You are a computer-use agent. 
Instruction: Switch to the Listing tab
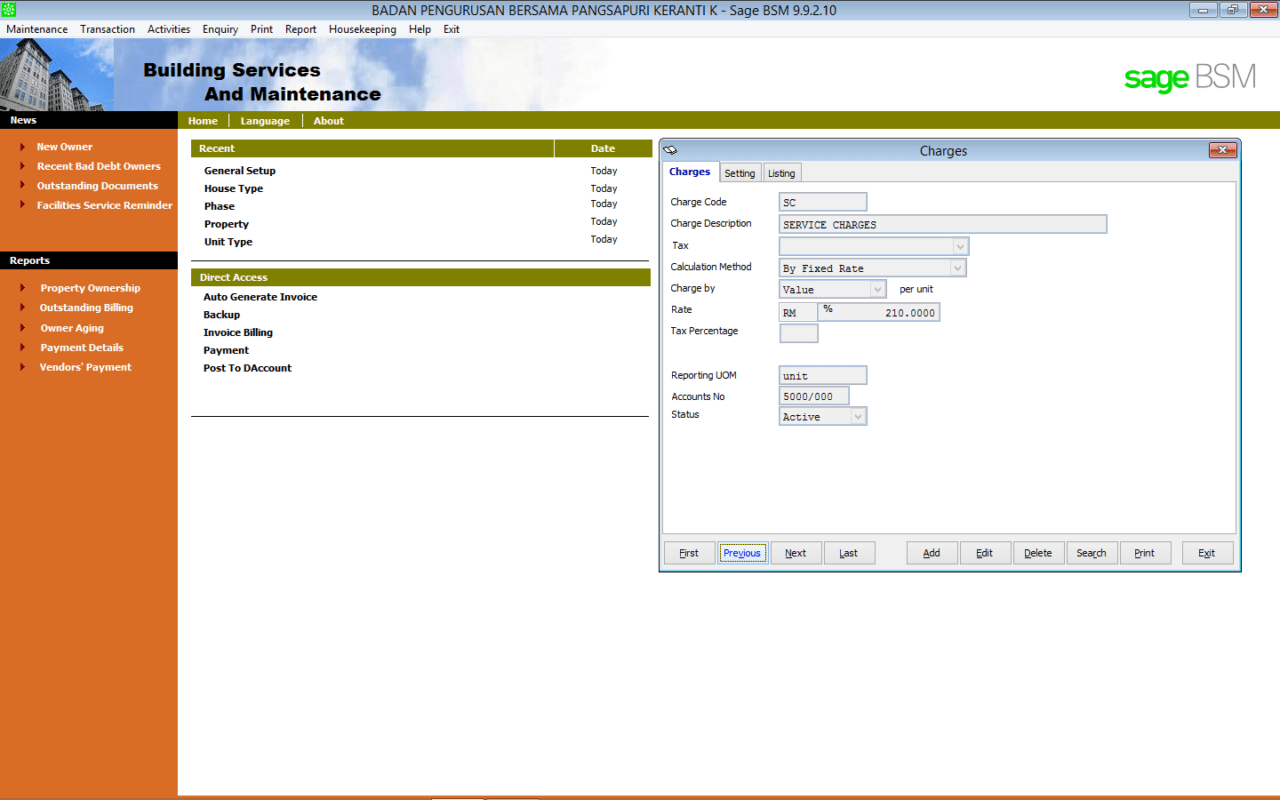coord(781,172)
